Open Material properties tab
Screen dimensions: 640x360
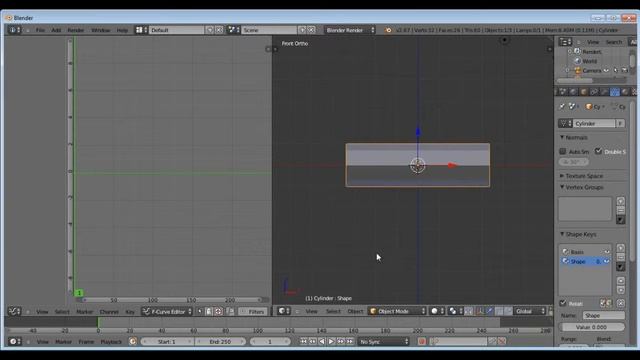[x=625, y=92]
